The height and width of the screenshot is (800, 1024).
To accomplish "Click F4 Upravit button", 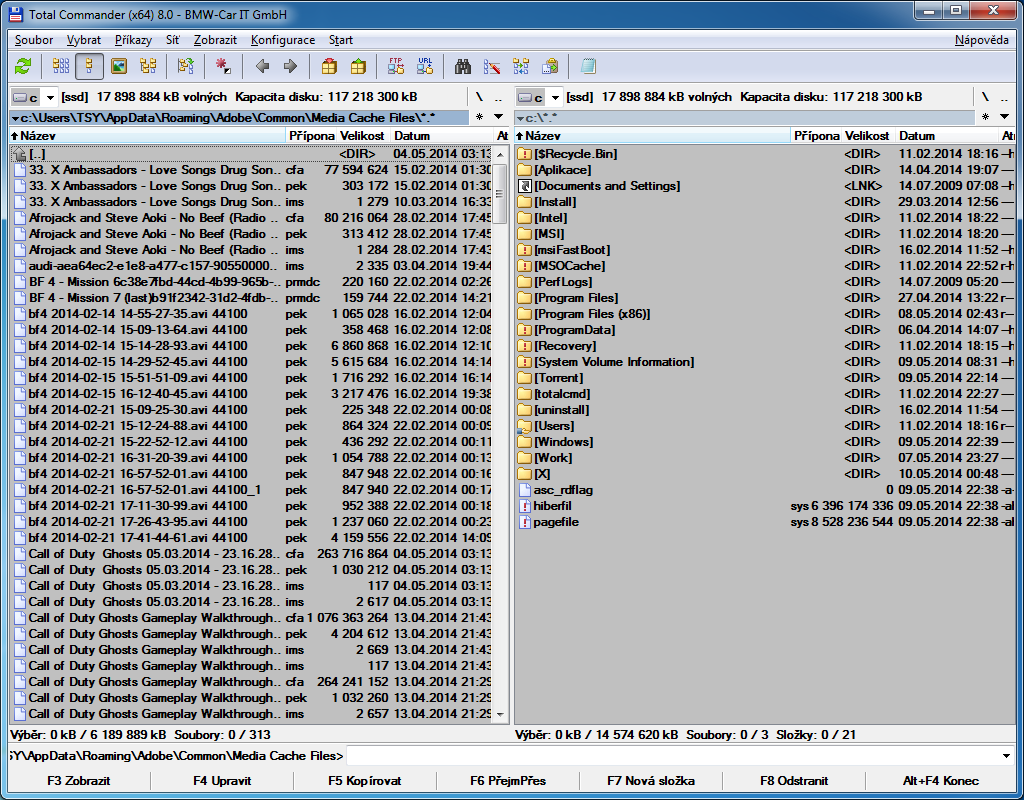I will coord(222,781).
